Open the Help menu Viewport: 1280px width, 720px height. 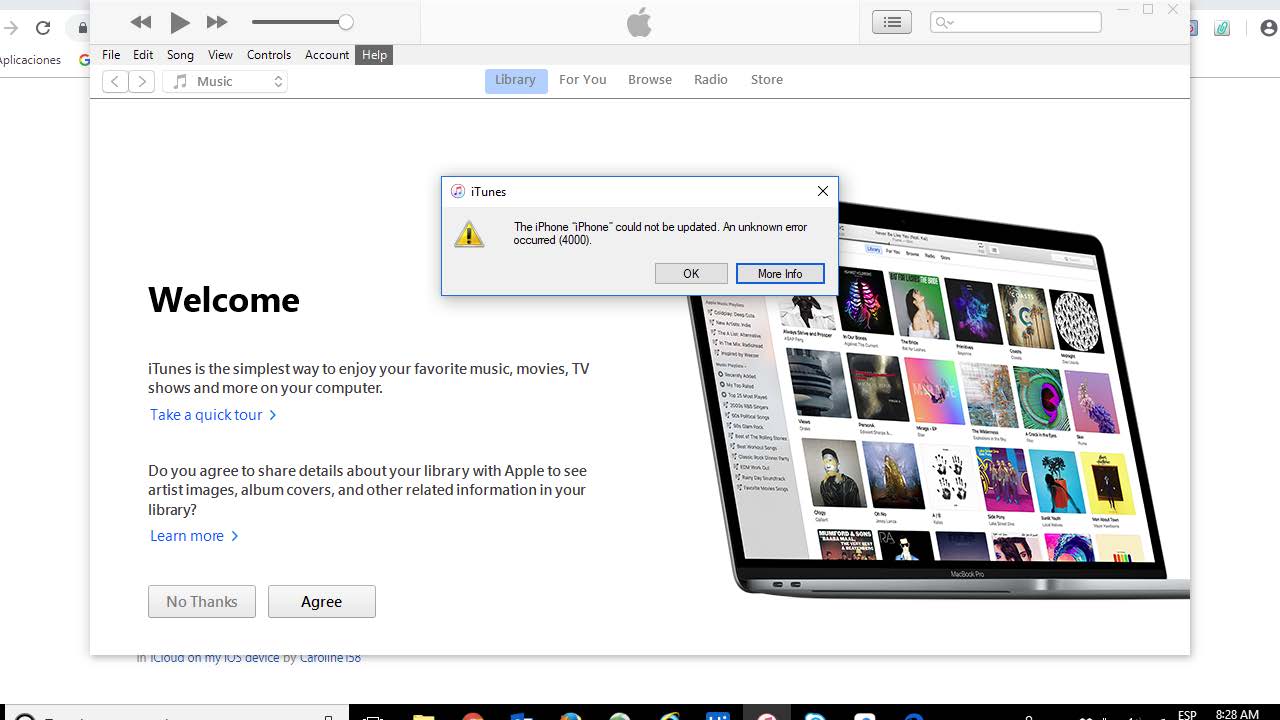[374, 55]
